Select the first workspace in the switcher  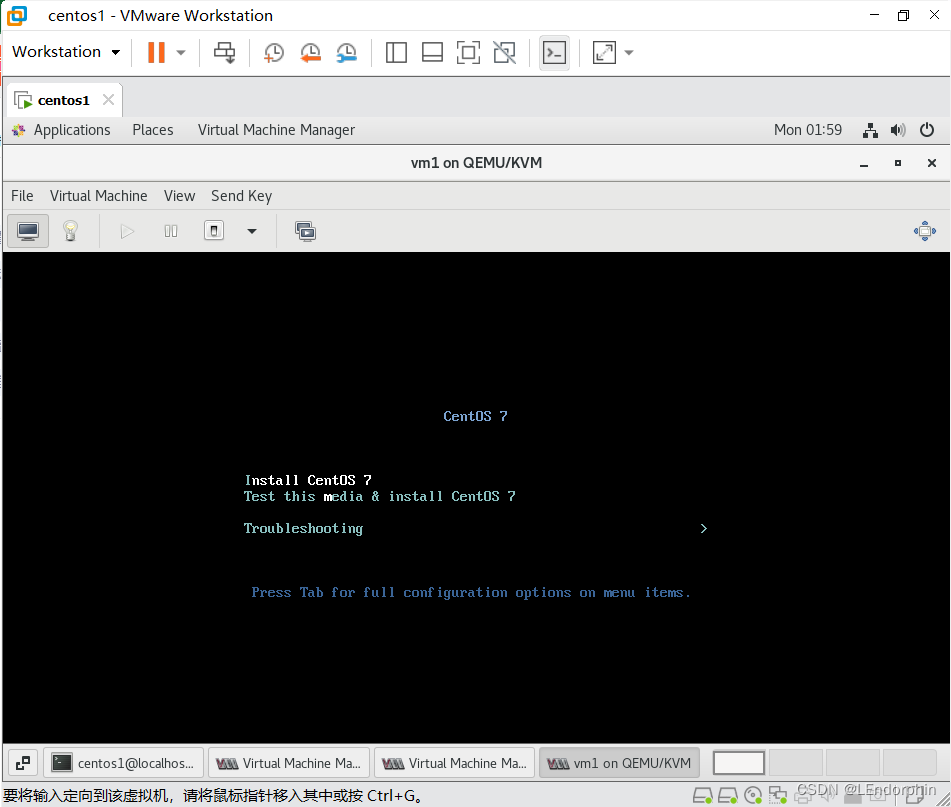(x=738, y=763)
